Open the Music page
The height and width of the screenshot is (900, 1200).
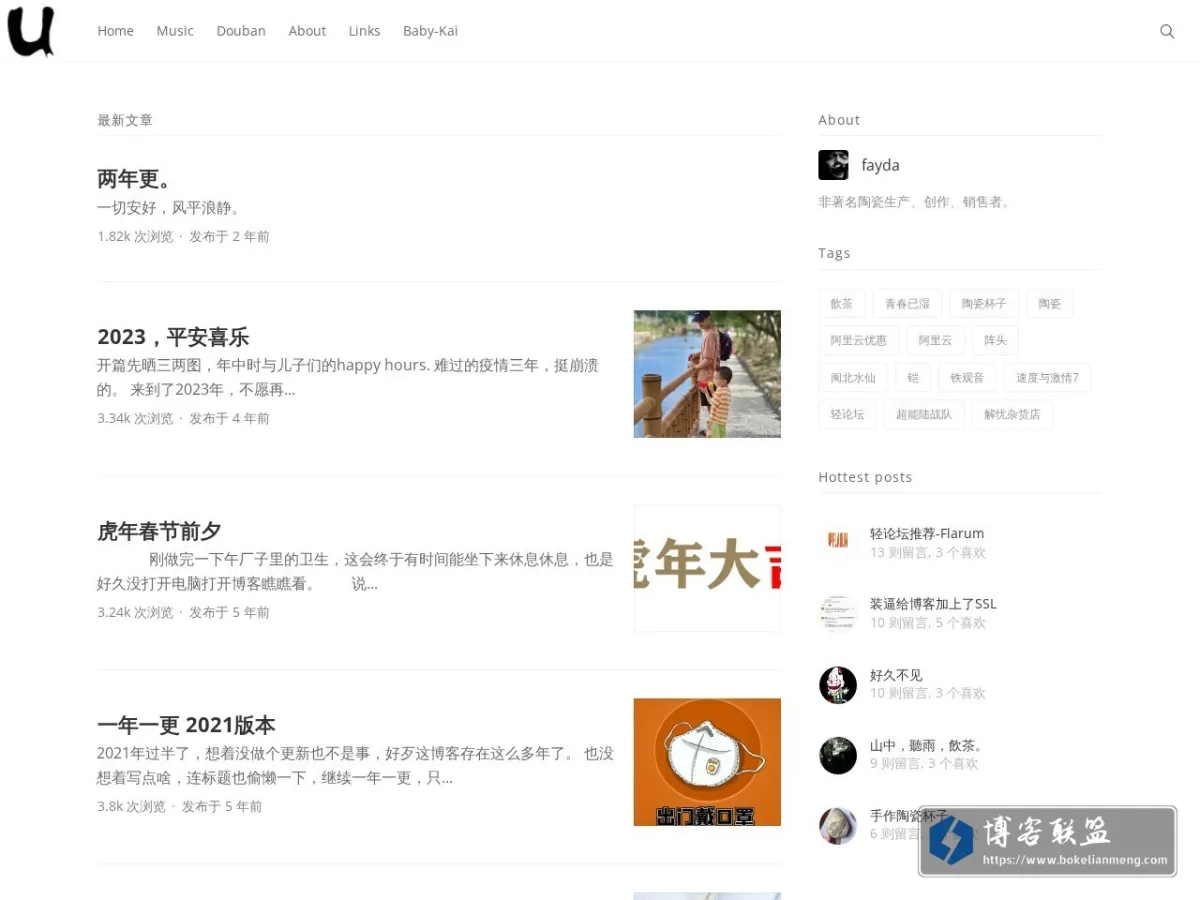click(x=175, y=31)
